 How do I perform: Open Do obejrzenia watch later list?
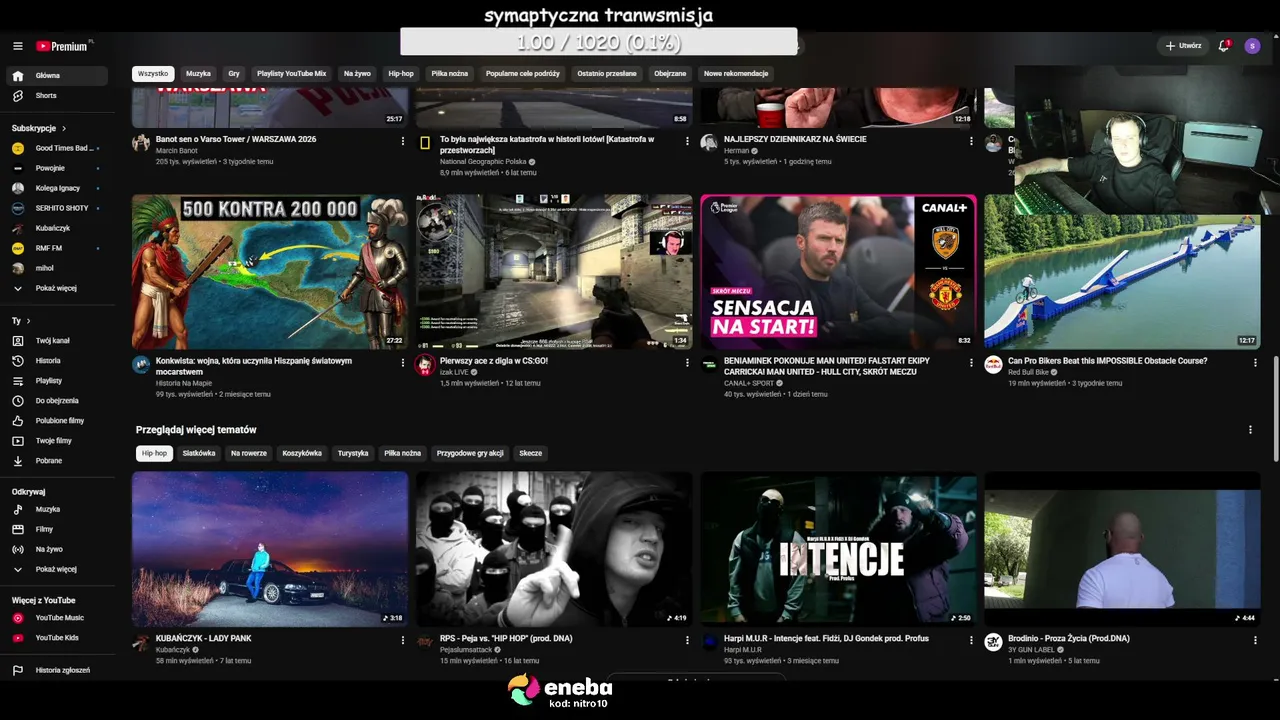(x=57, y=401)
